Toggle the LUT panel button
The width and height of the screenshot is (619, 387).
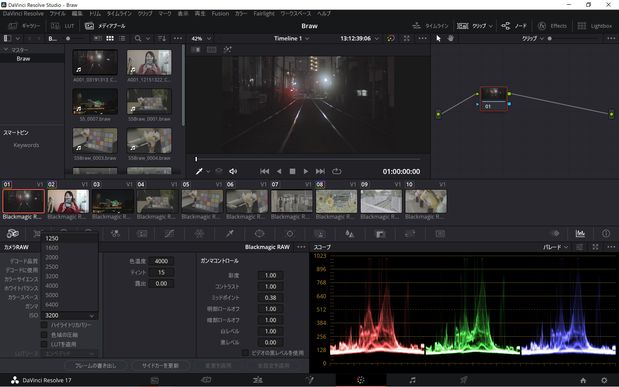[x=63, y=26]
